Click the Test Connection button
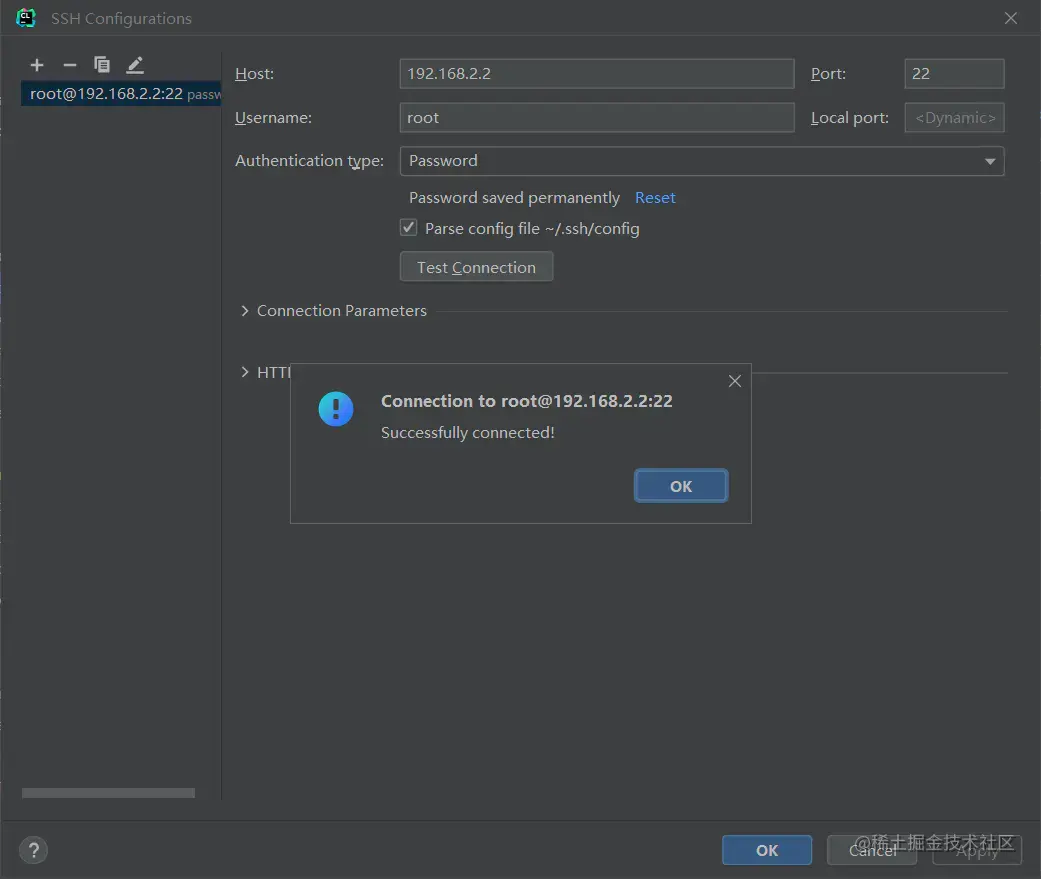 click(x=476, y=267)
